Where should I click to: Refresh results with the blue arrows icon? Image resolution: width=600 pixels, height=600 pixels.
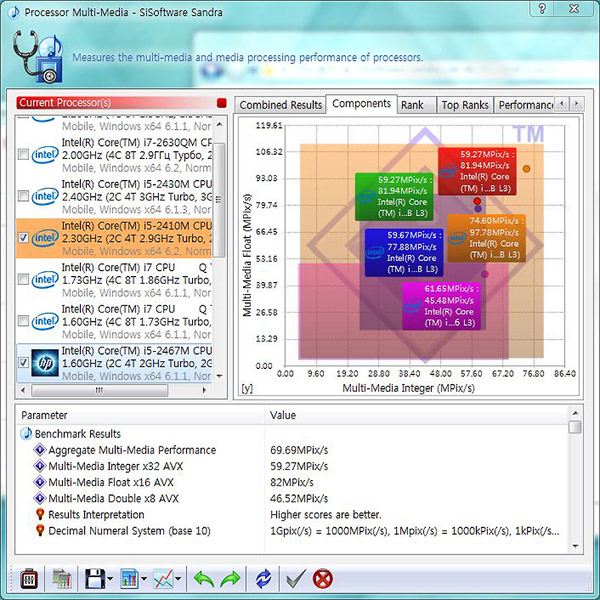263,579
